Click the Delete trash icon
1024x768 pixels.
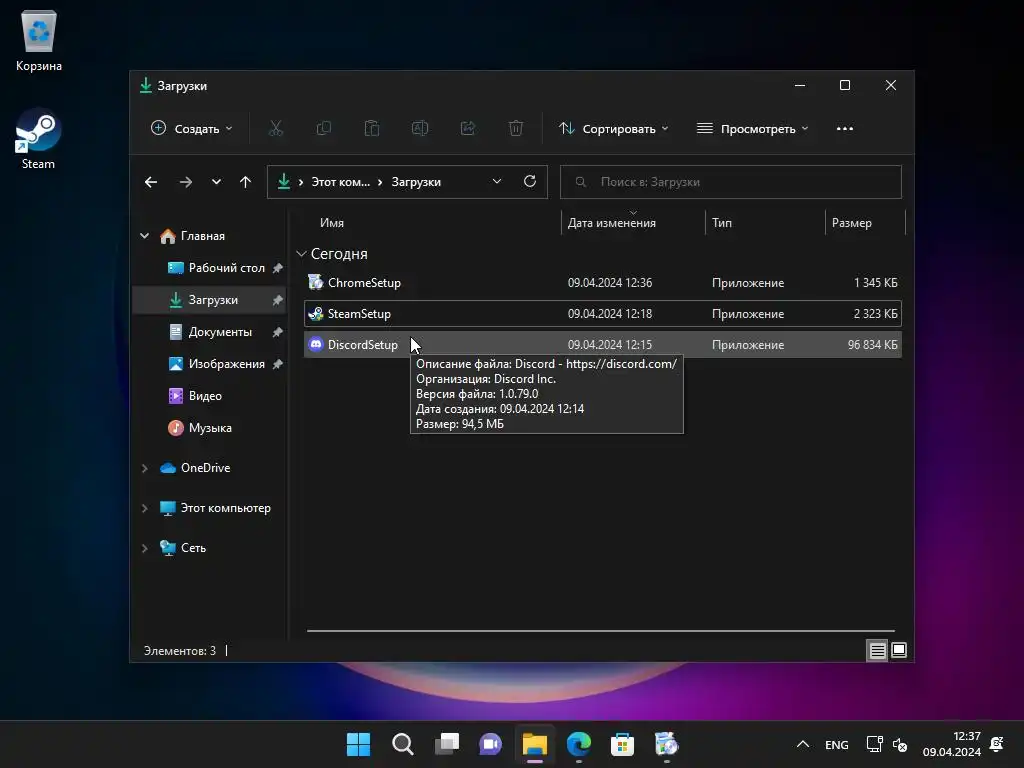pyautogui.click(x=516, y=129)
